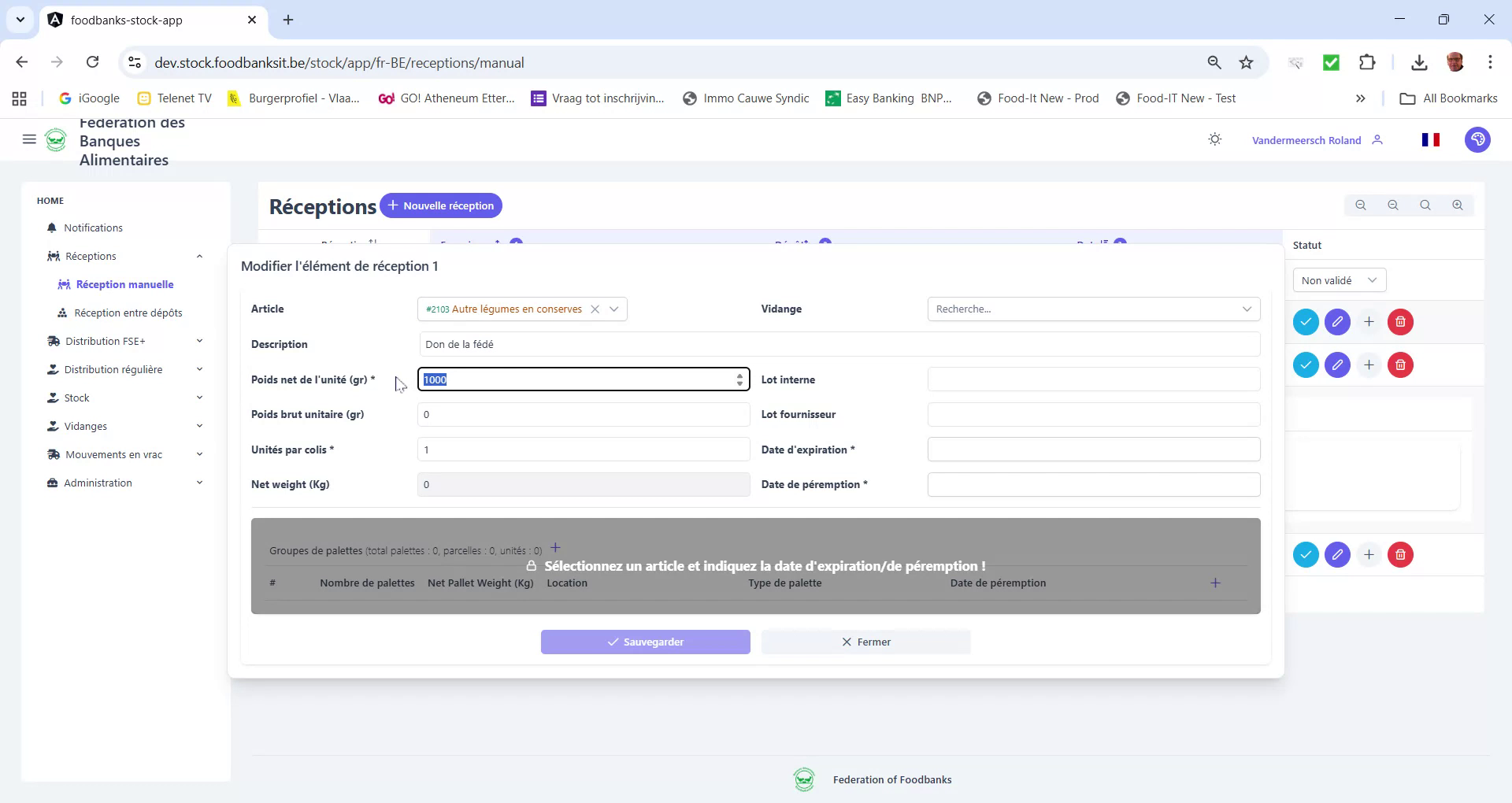Bookmark the page via the address bar star
Image resolution: width=1512 pixels, height=803 pixels.
[x=1247, y=62]
